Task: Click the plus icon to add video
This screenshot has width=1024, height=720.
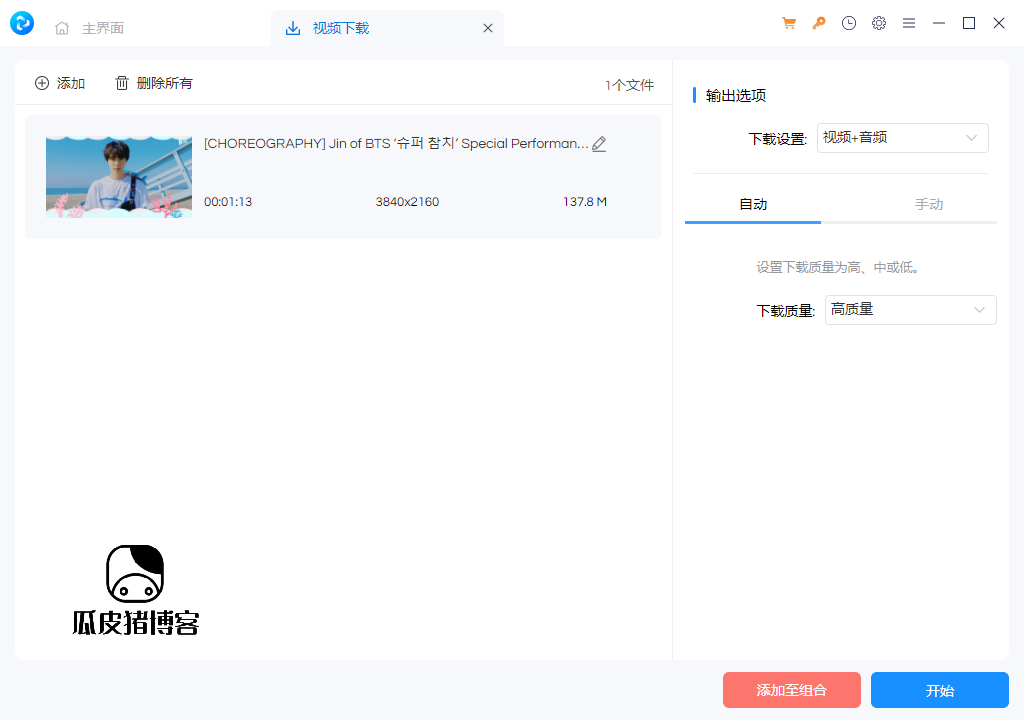Action: pyautogui.click(x=42, y=84)
